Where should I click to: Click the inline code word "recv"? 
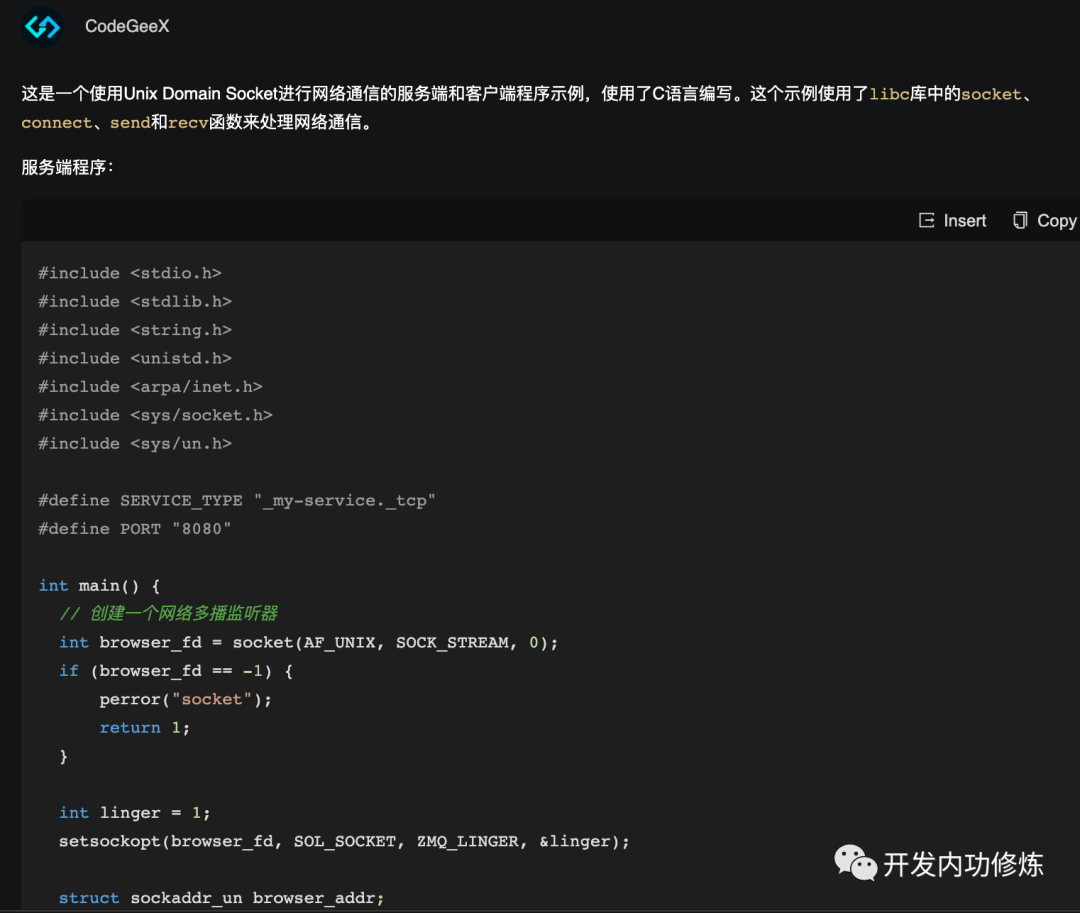188,123
